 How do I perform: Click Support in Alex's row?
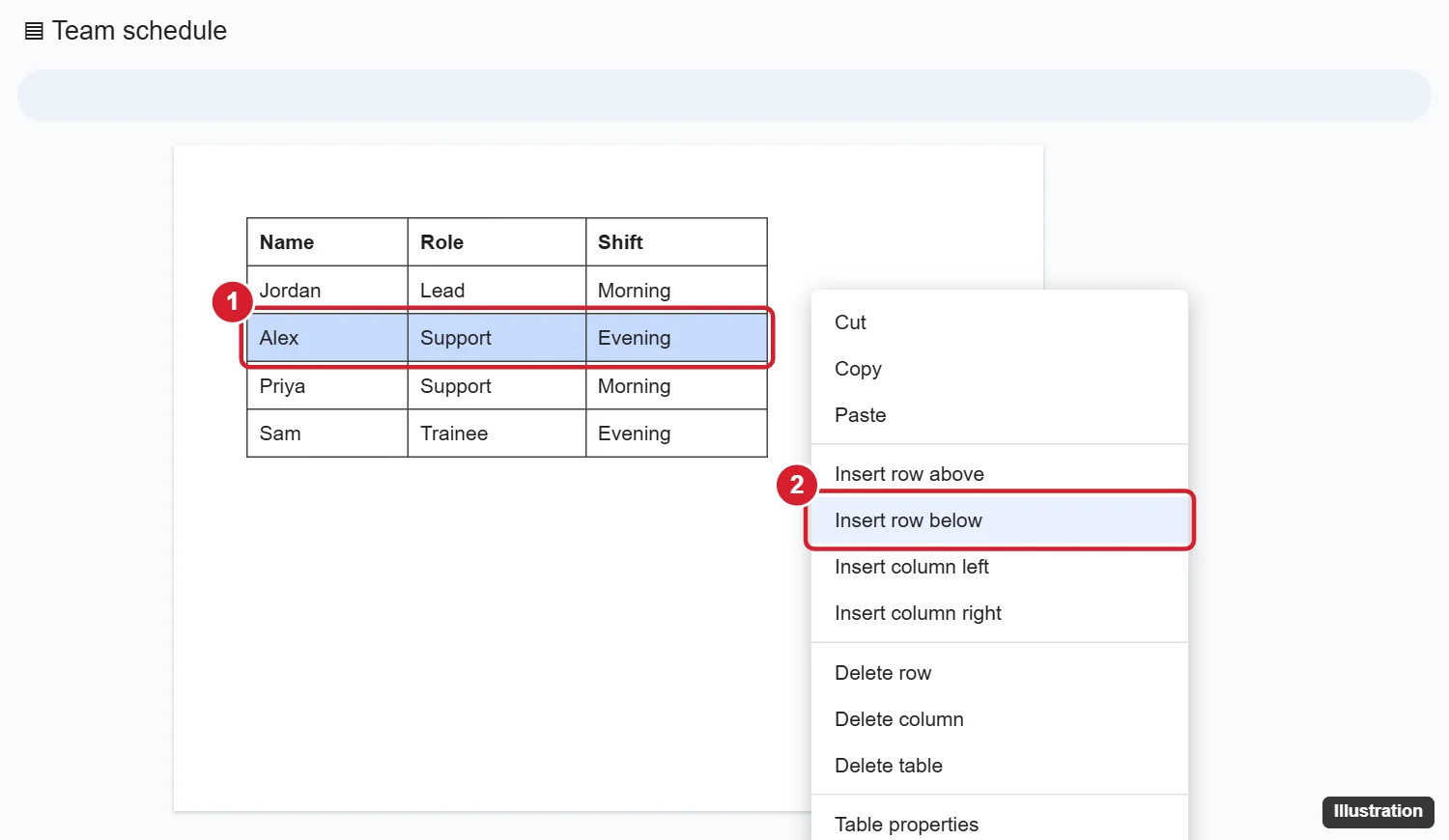pyautogui.click(x=497, y=338)
